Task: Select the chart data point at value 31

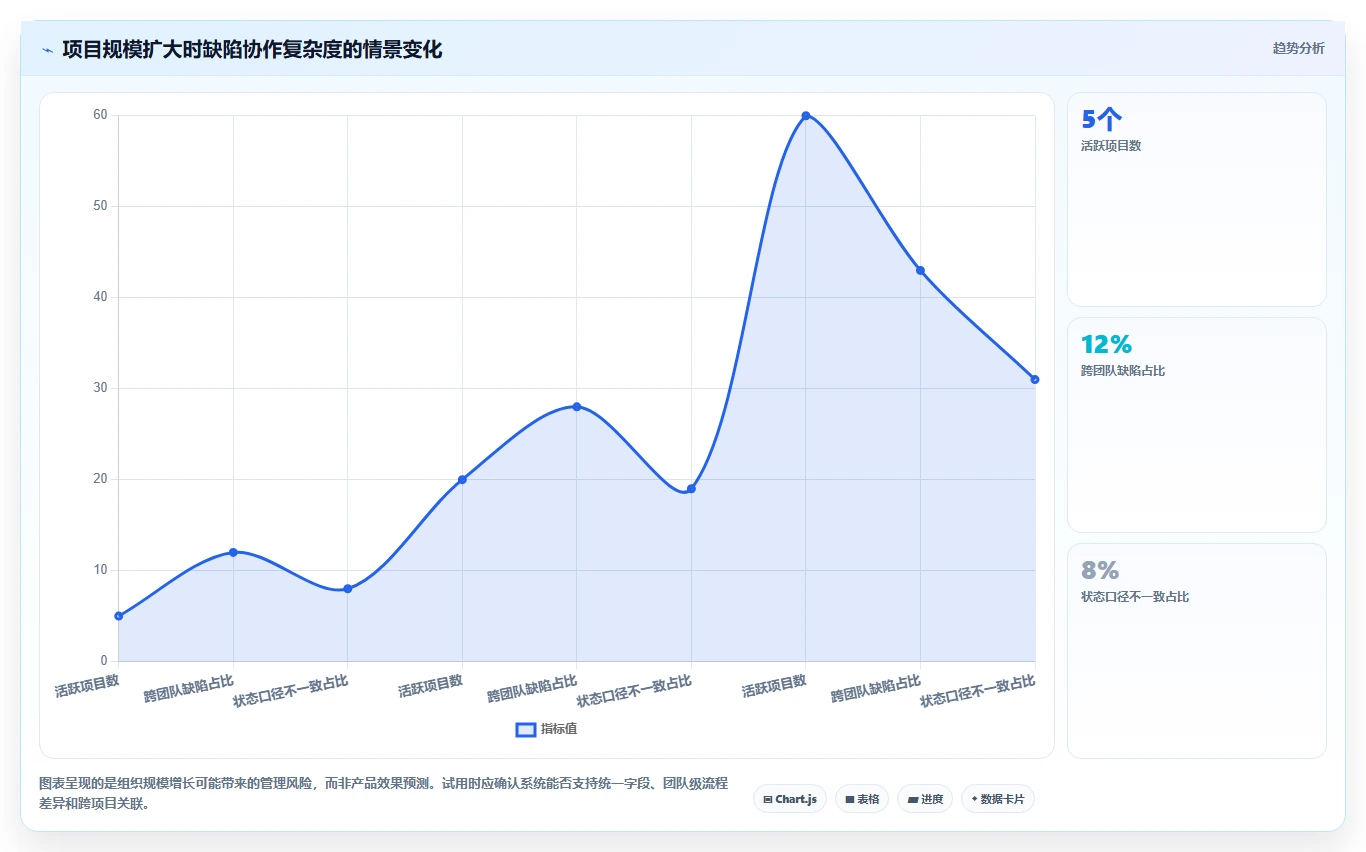Action: [1034, 379]
